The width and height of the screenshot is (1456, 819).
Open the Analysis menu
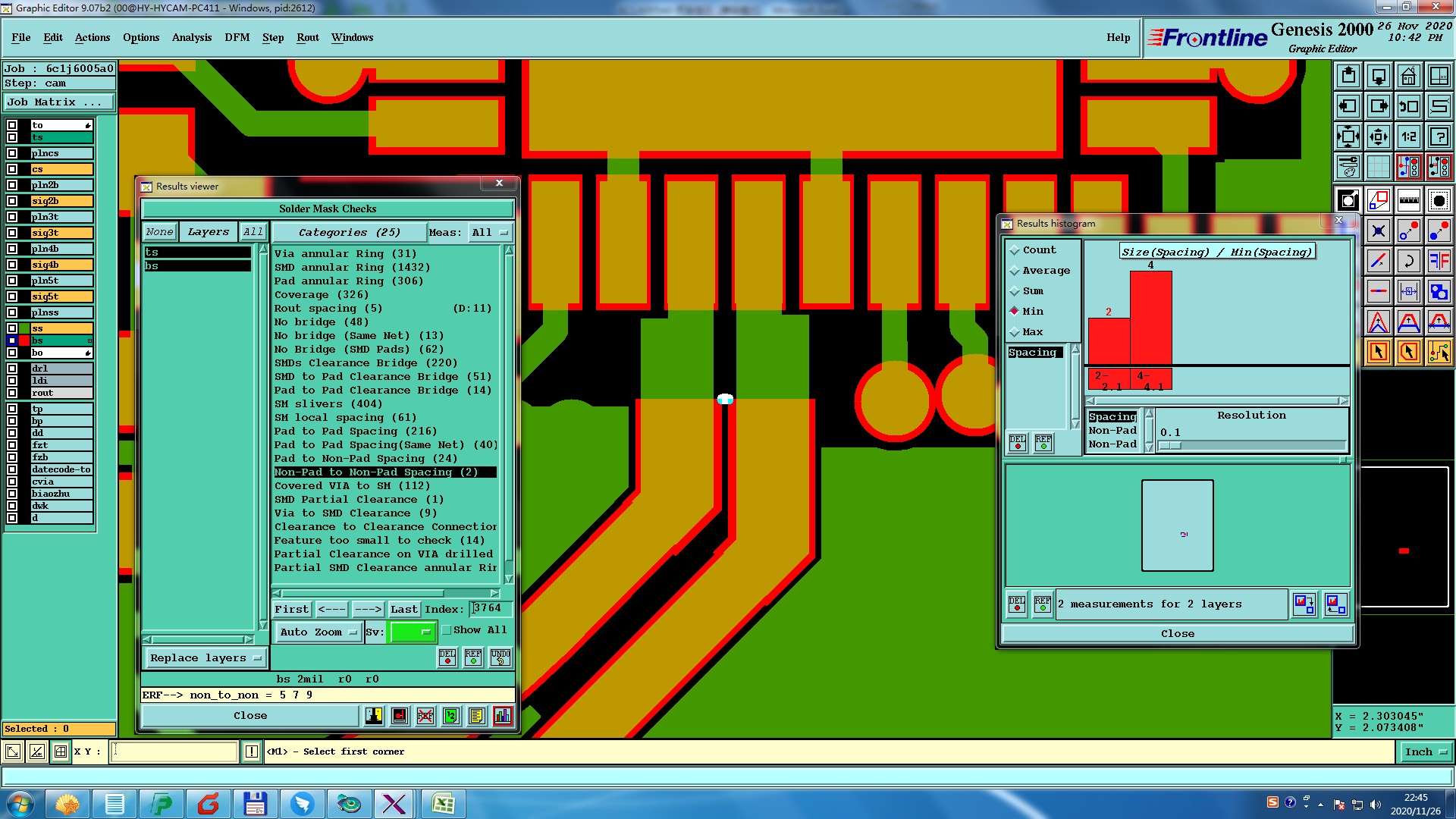point(191,37)
